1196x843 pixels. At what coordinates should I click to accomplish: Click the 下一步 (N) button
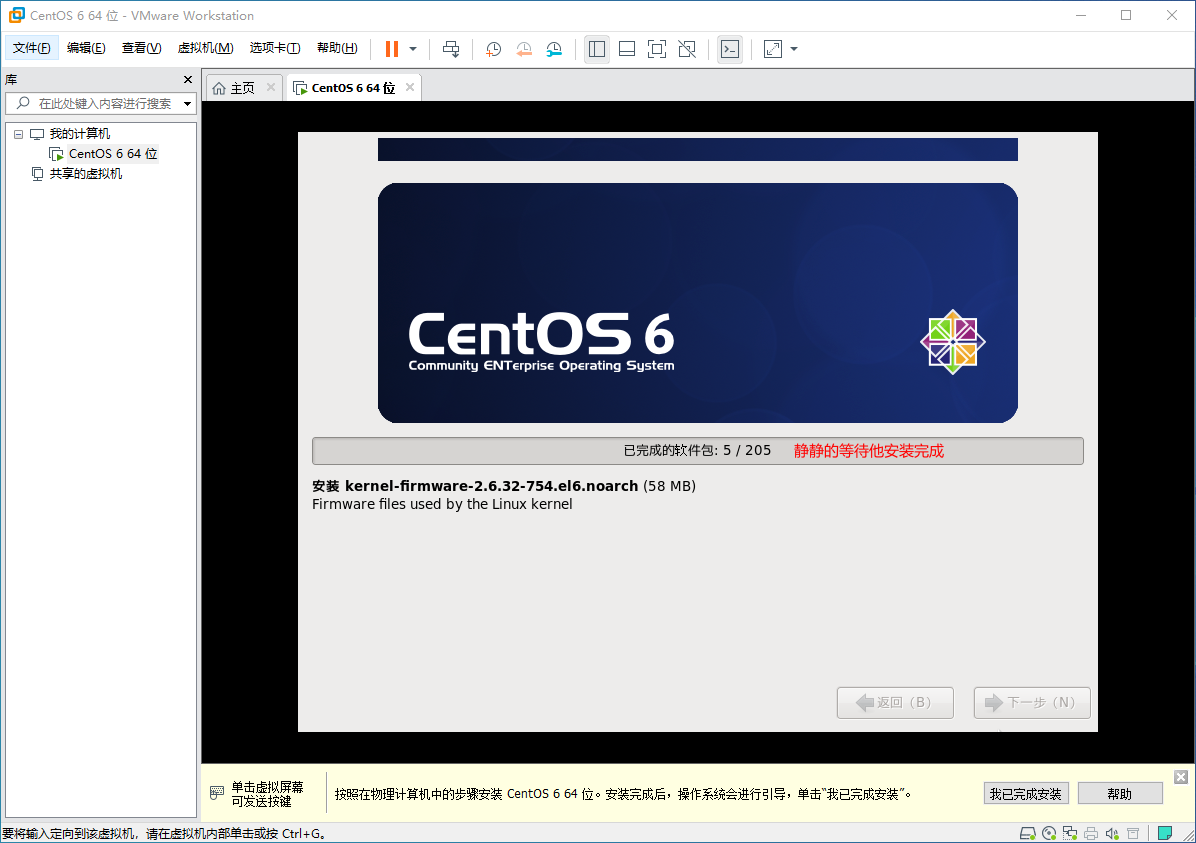click(1032, 703)
